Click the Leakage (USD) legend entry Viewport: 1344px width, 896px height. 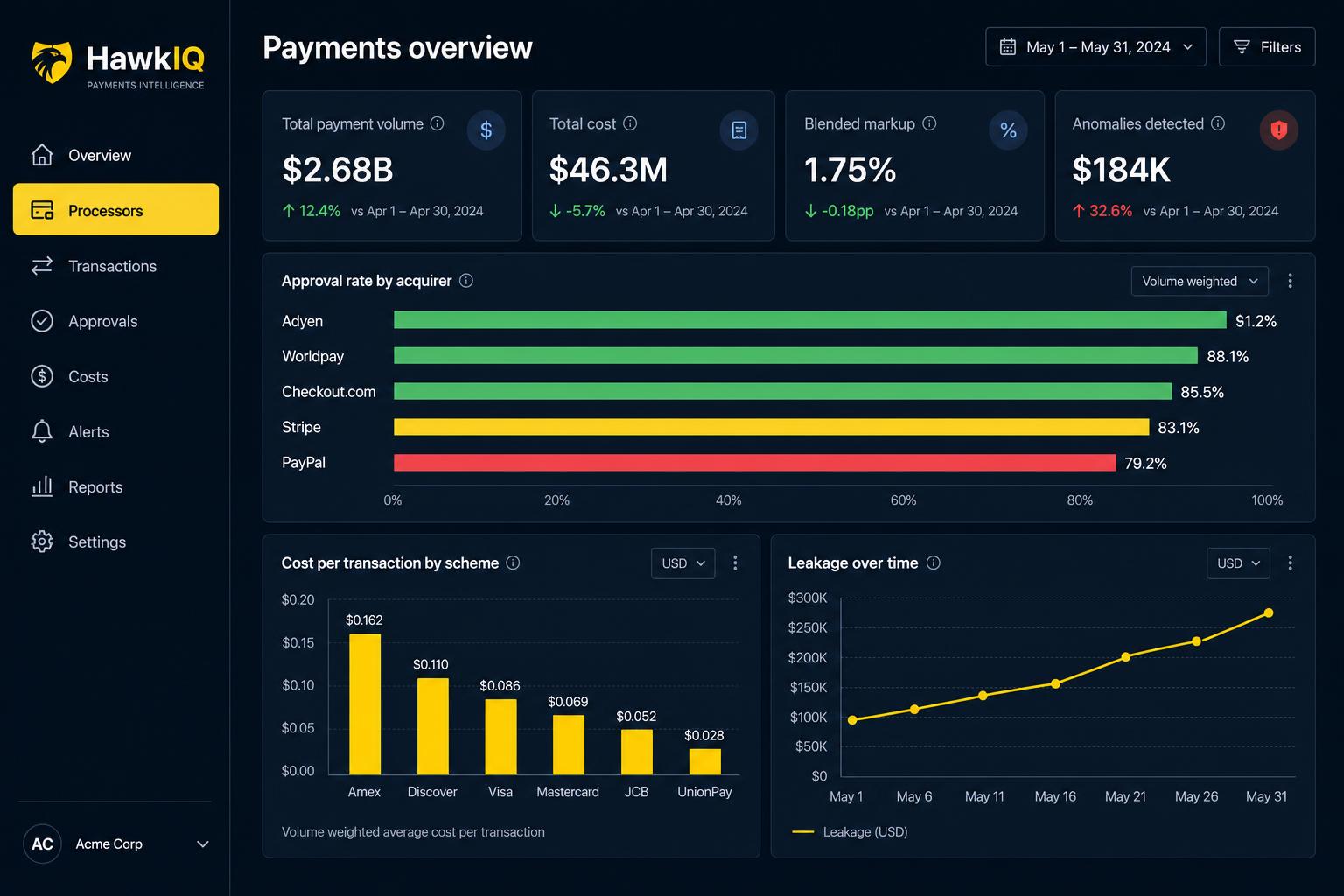point(850,831)
